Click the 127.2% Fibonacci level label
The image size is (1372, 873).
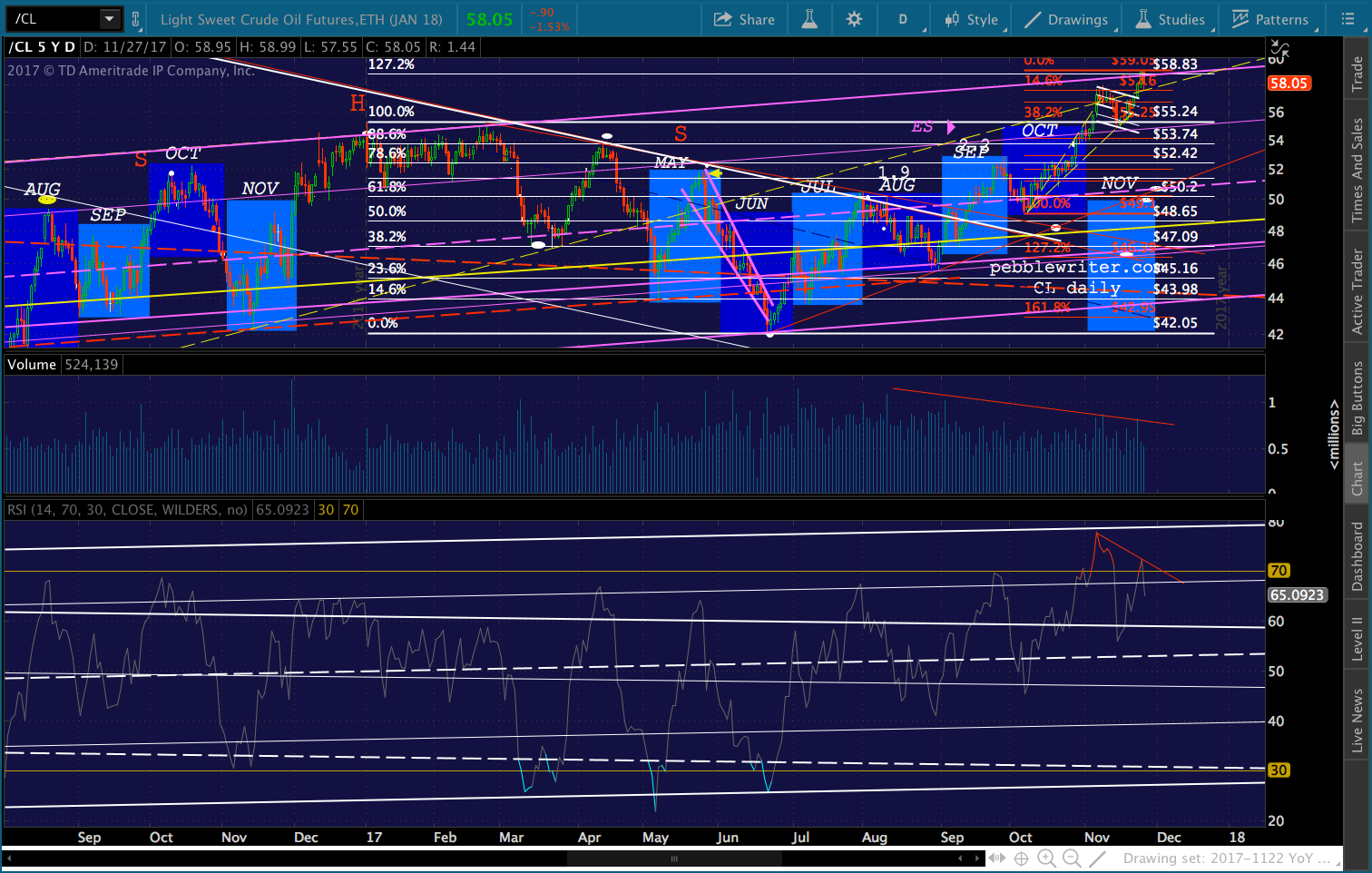pyautogui.click(x=391, y=64)
